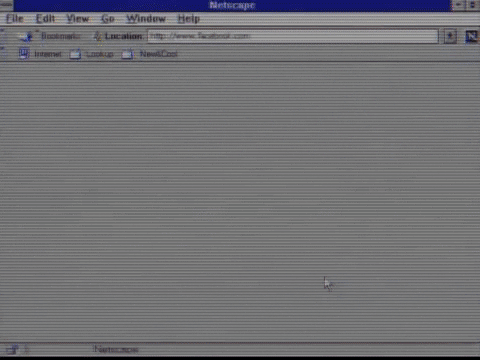
Task: Click inside the Location URL field
Action: tap(293, 36)
